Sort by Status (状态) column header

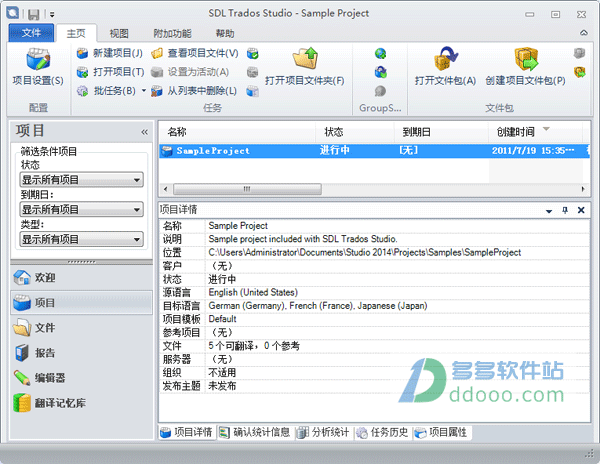[354, 132]
